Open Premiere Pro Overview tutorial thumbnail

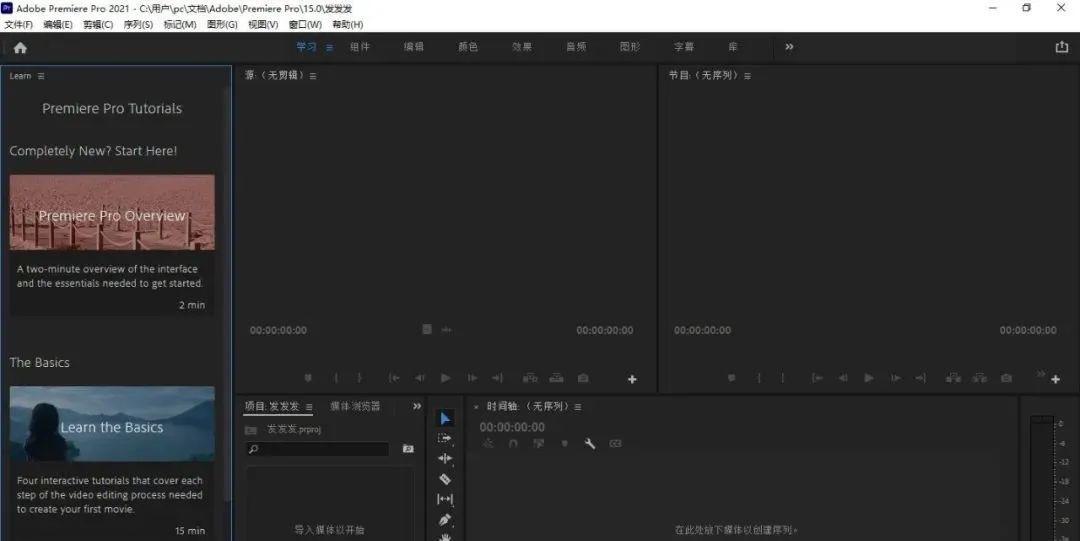112,212
